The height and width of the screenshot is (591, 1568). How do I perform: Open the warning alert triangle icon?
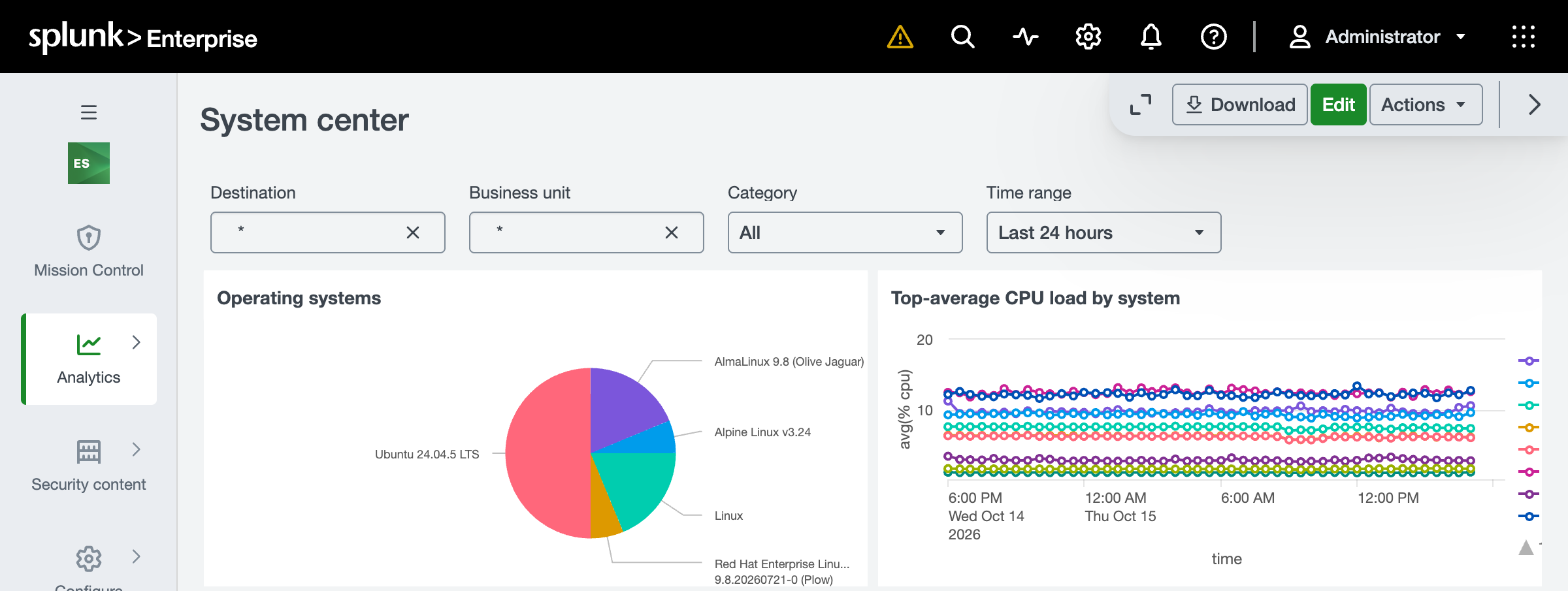900,37
